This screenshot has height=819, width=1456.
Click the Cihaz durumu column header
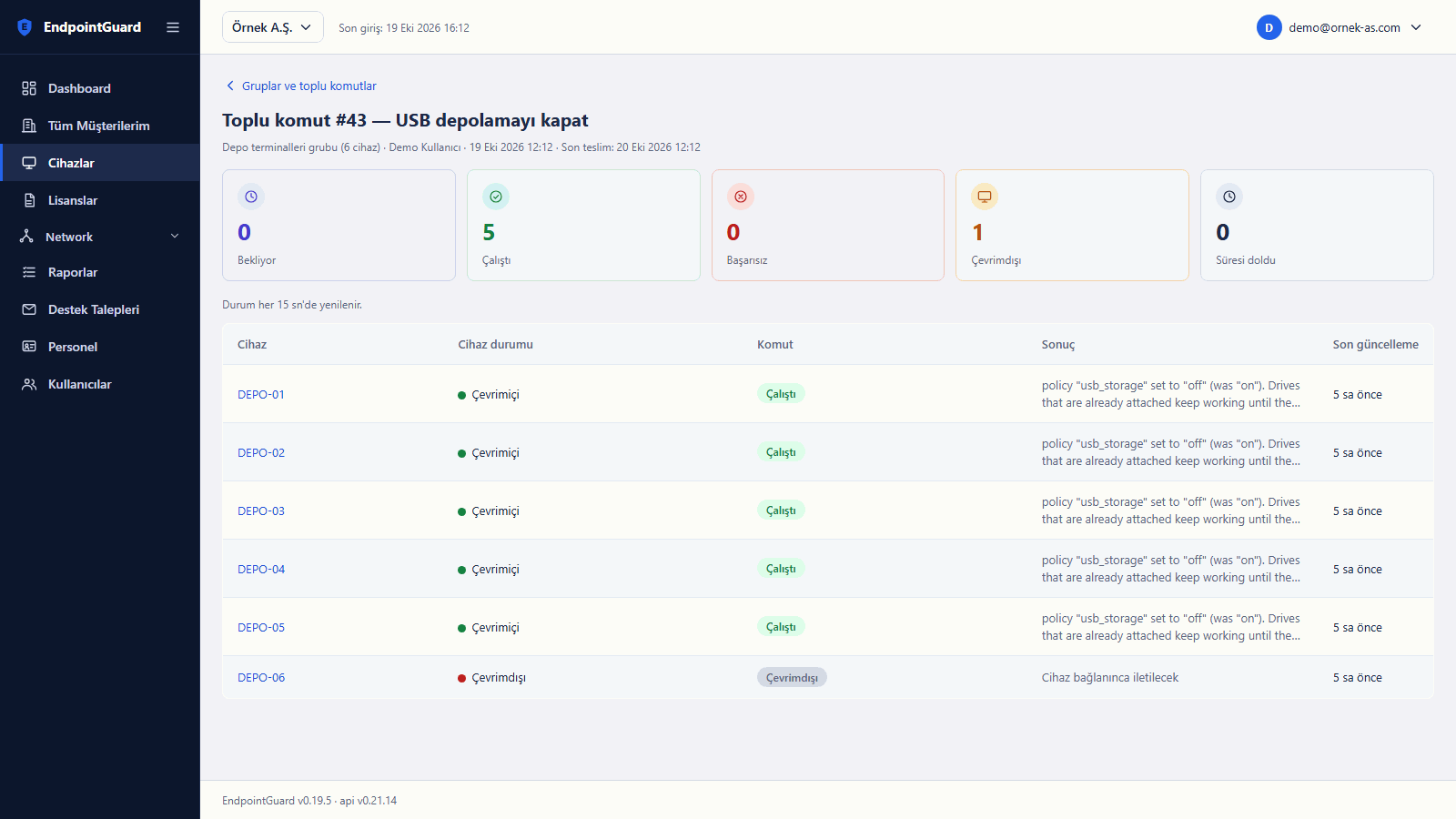496,345
